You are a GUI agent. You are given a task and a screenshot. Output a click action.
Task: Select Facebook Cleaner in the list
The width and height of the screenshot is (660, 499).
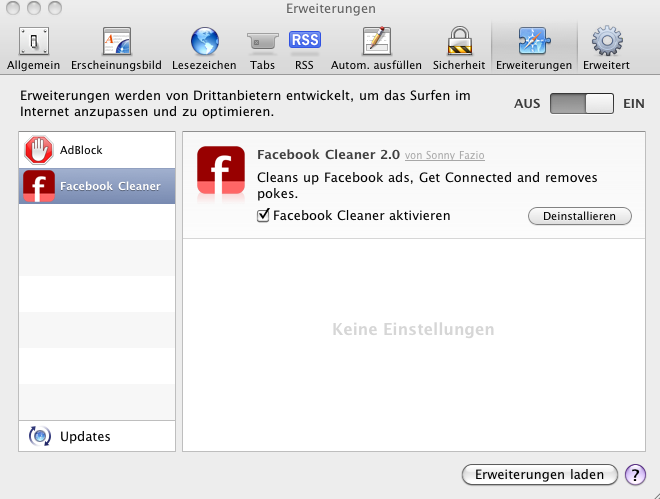tap(97, 186)
